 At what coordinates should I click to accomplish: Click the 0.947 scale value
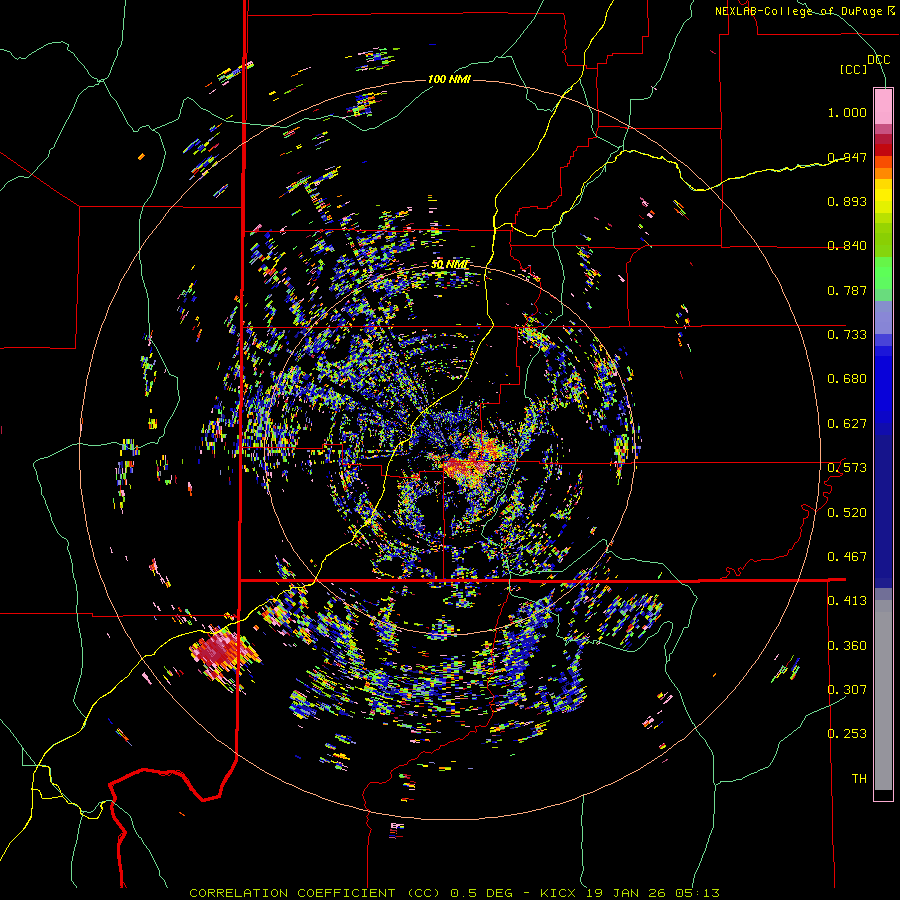coord(847,157)
